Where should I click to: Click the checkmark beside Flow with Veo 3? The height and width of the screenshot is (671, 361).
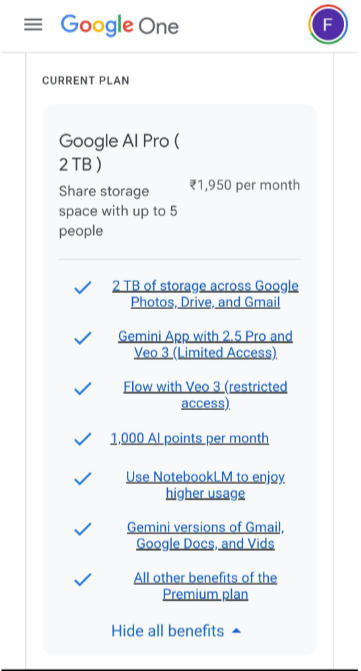pyautogui.click(x=83, y=389)
